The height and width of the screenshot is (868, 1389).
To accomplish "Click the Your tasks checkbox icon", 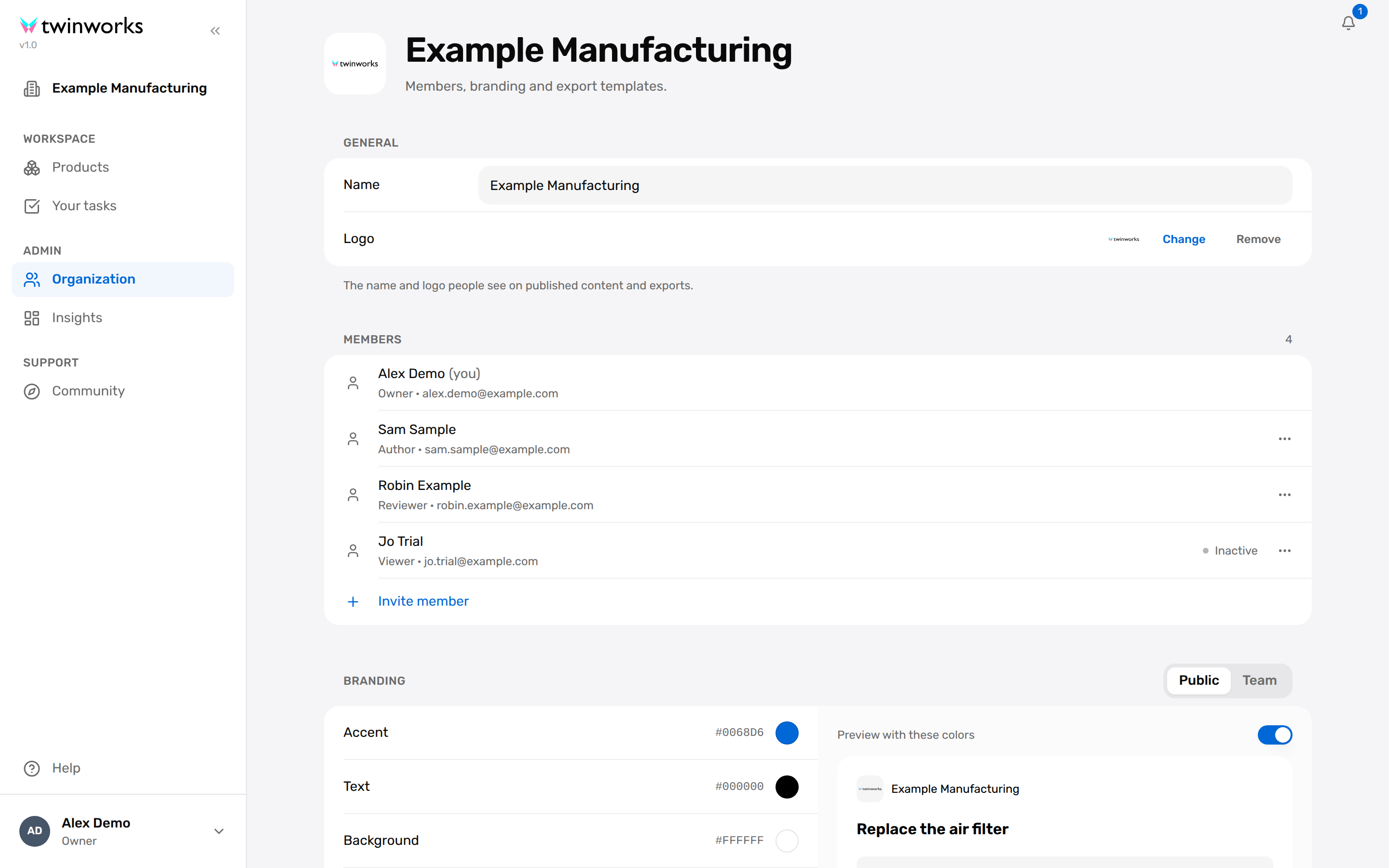I will tap(32, 206).
